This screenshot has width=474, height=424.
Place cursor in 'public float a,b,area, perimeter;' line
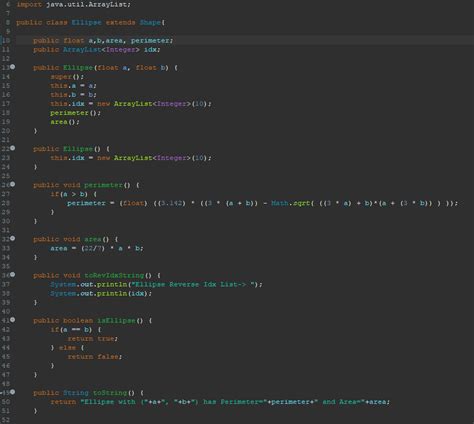pyautogui.click(x=103, y=41)
